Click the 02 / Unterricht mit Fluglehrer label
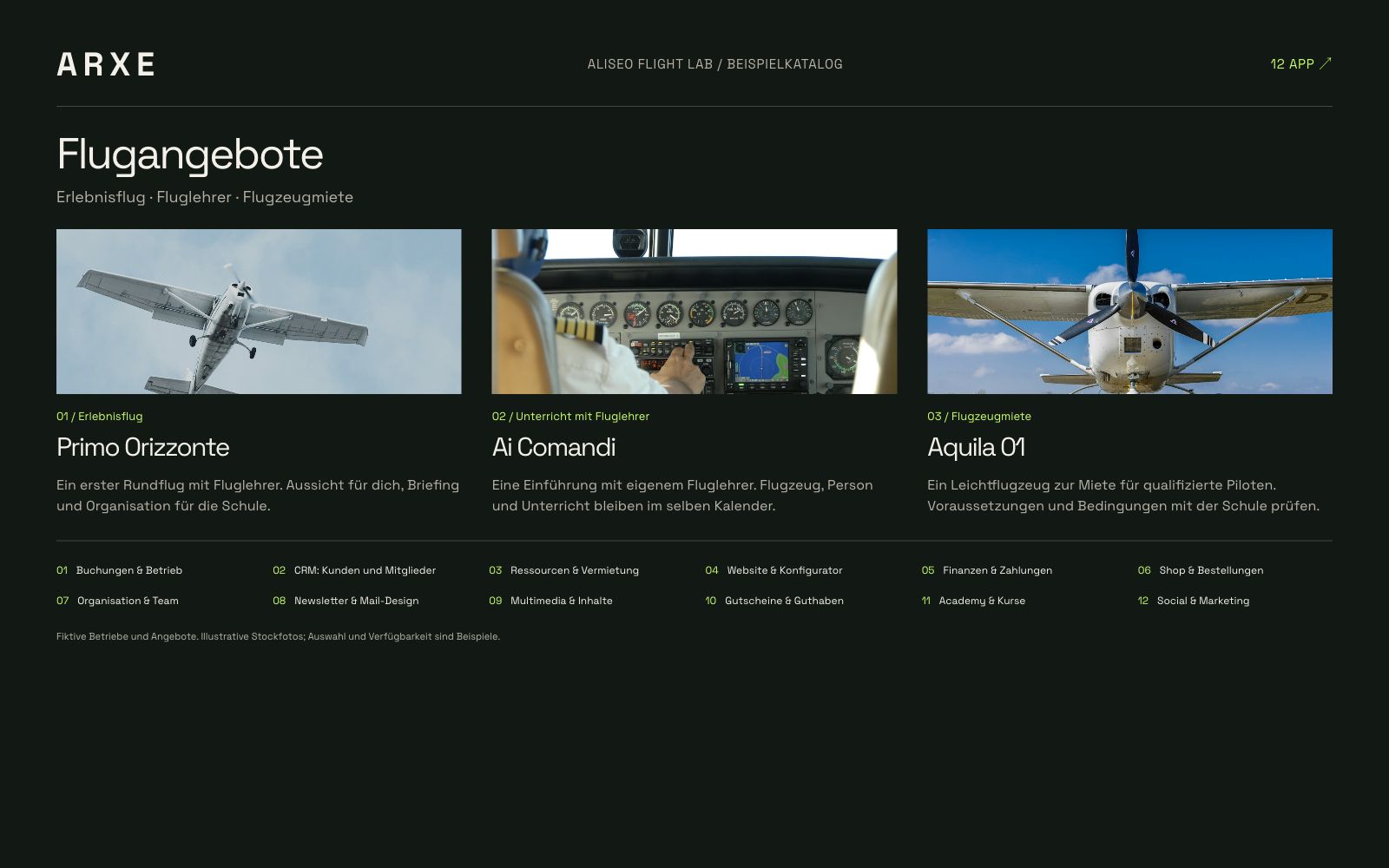 (570, 417)
